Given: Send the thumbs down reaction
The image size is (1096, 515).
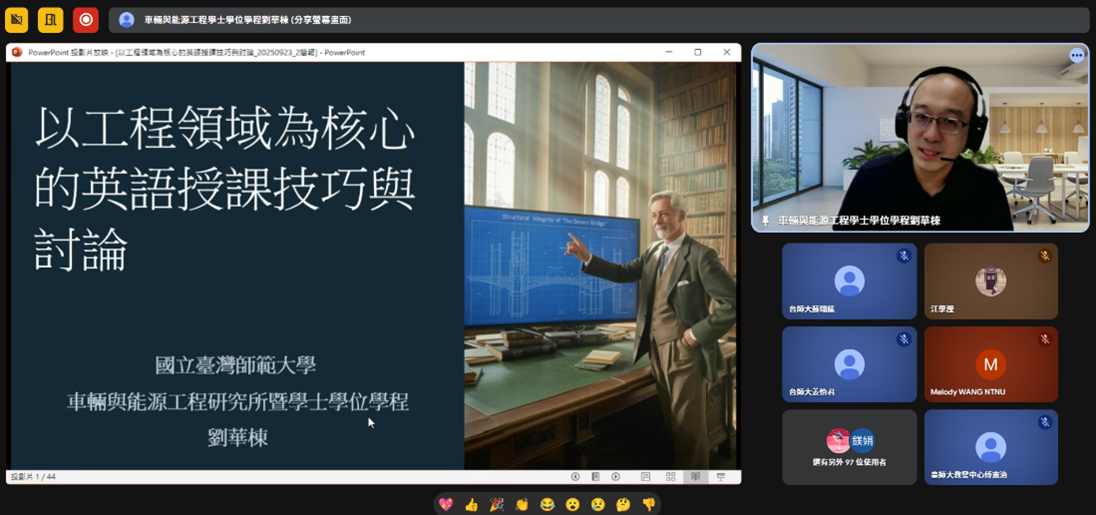Looking at the screenshot, I should click(648, 504).
